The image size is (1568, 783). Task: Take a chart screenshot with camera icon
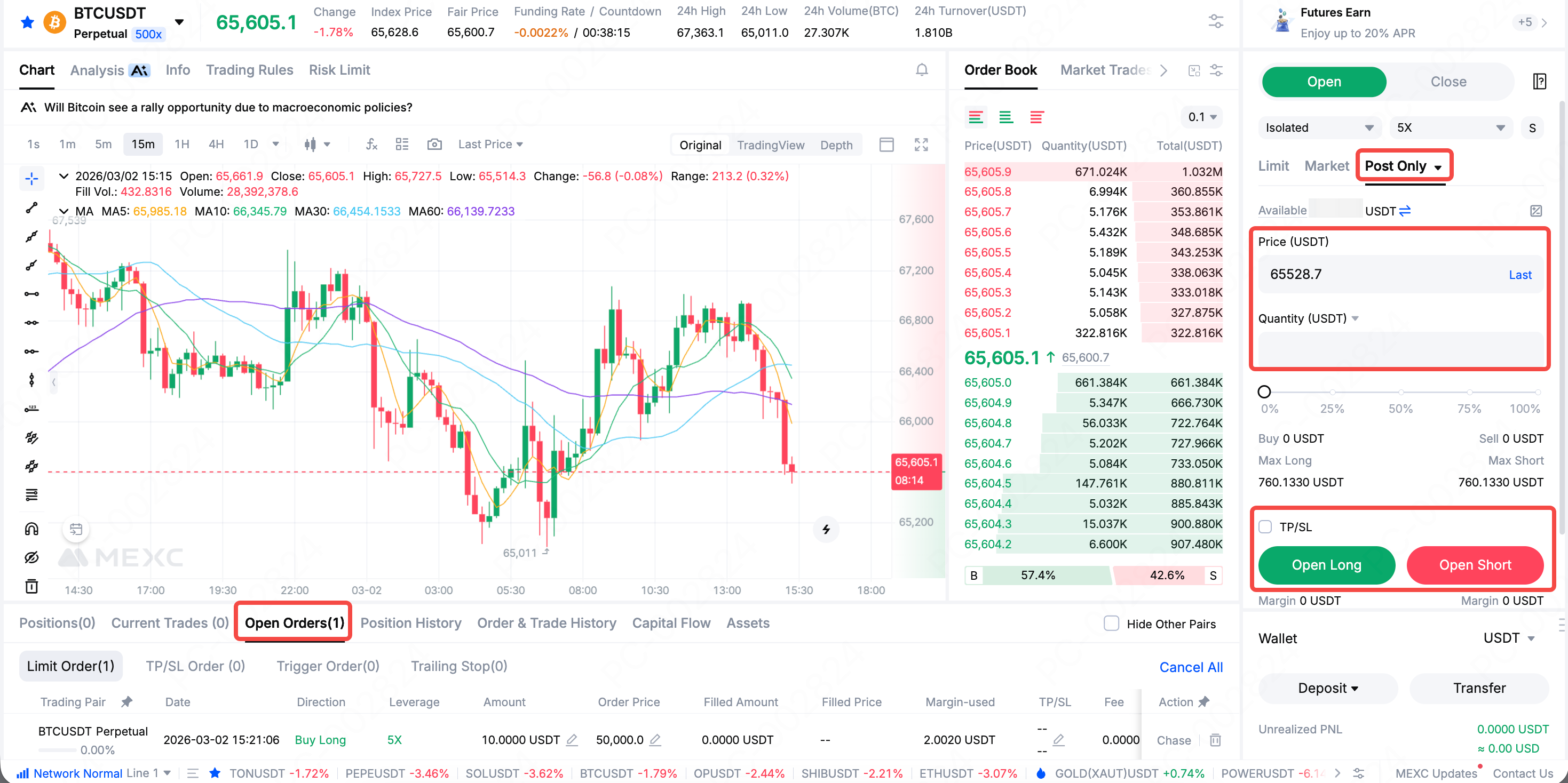coord(434,144)
